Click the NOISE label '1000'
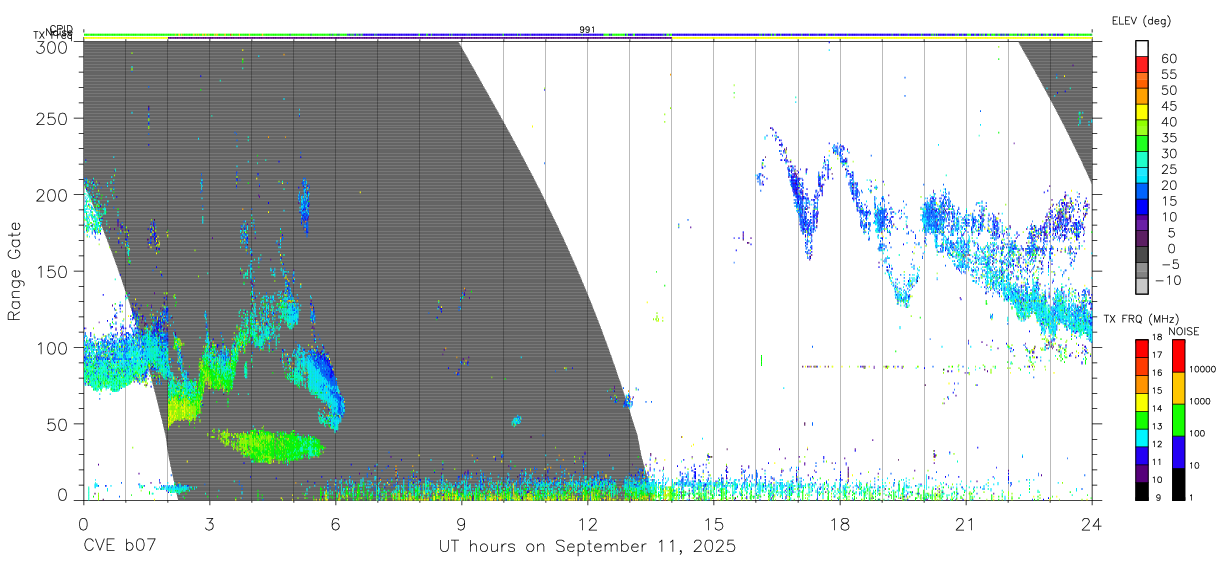The image size is (1228, 567). coord(1200,403)
